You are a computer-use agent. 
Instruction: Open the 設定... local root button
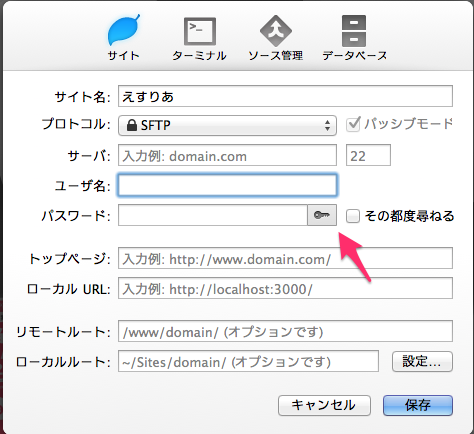pyautogui.click(x=422, y=361)
